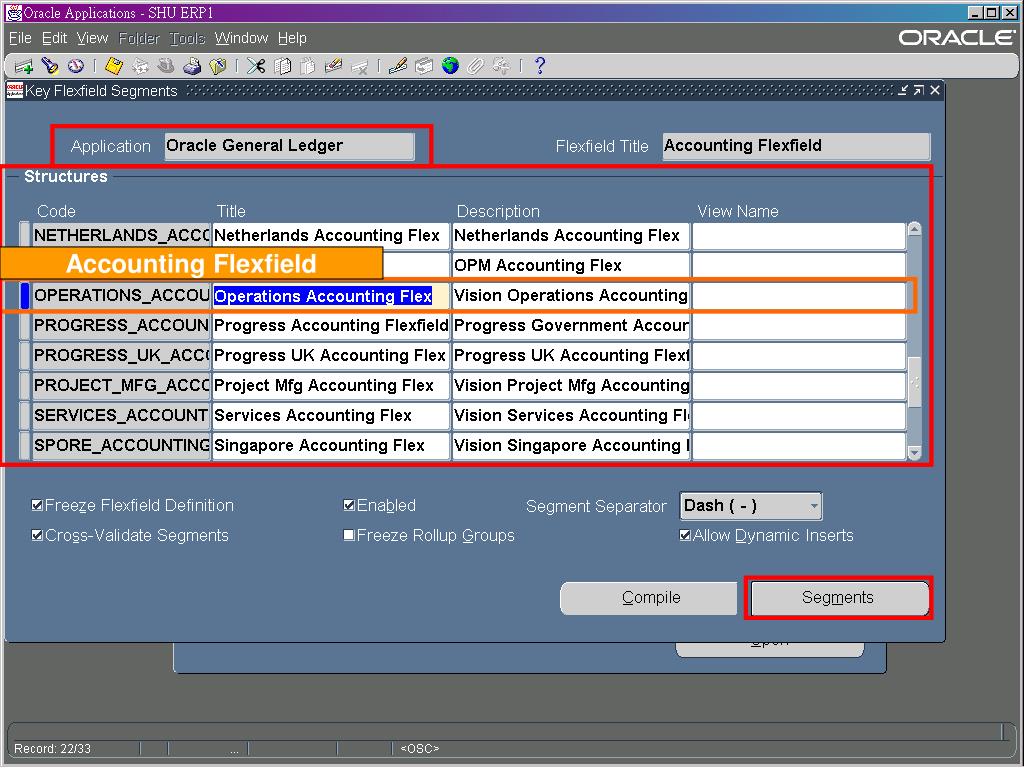Click description Progress Government Accoun
Image resolution: width=1024 pixels, height=768 pixels.
[571, 326]
